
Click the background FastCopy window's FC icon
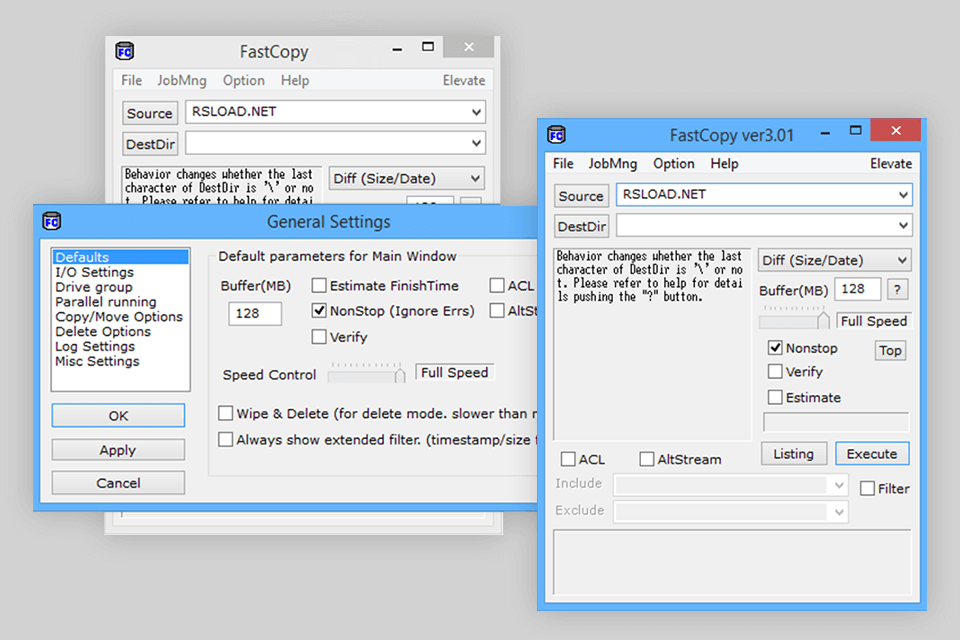125,52
